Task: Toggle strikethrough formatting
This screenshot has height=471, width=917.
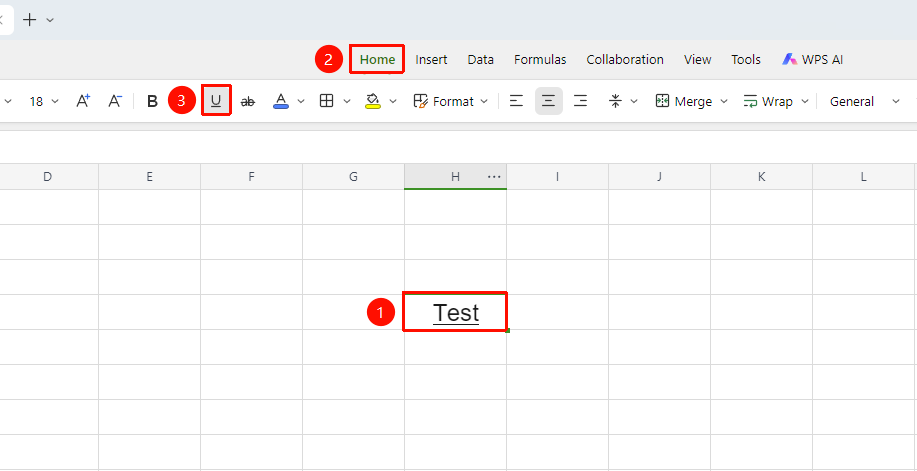Action: (249, 101)
